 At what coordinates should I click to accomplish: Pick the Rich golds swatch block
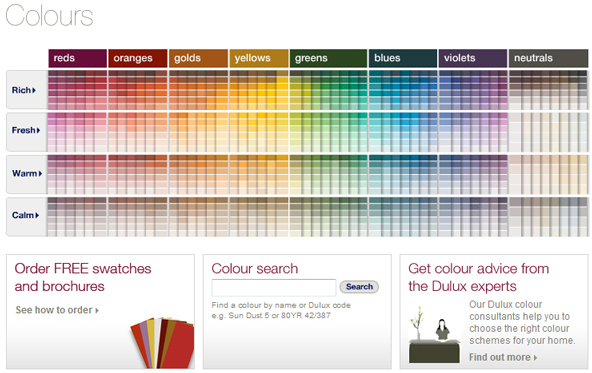click(198, 90)
